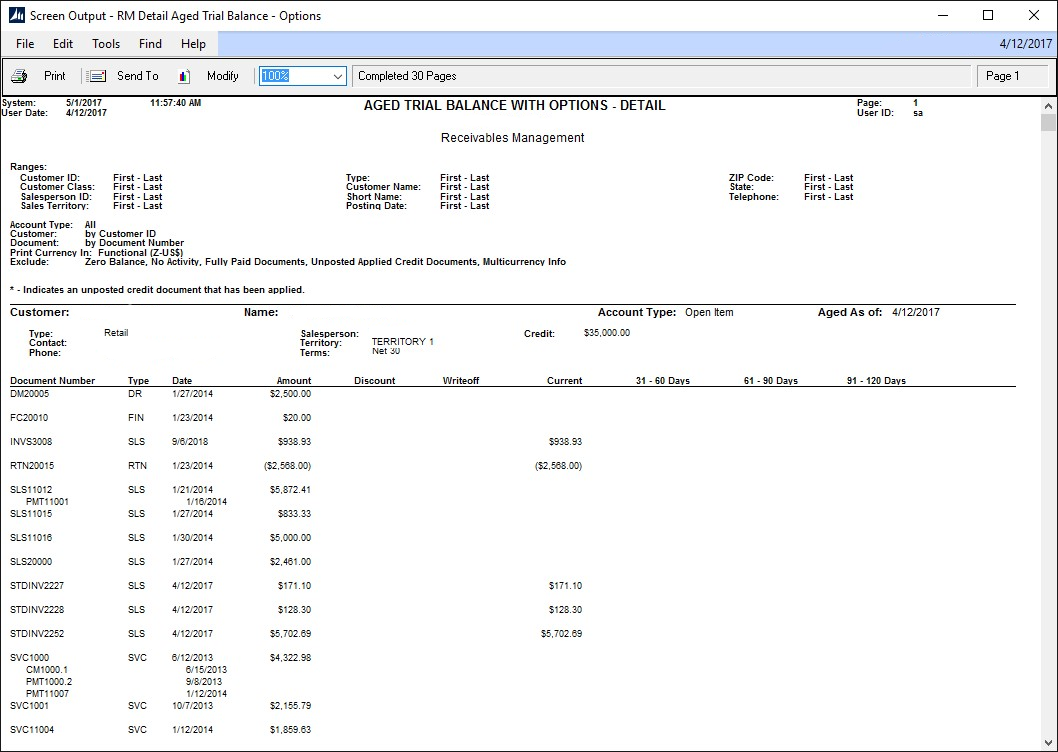
Task: Click the Modify icon's colored bars graphic
Action: coord(185,75)
